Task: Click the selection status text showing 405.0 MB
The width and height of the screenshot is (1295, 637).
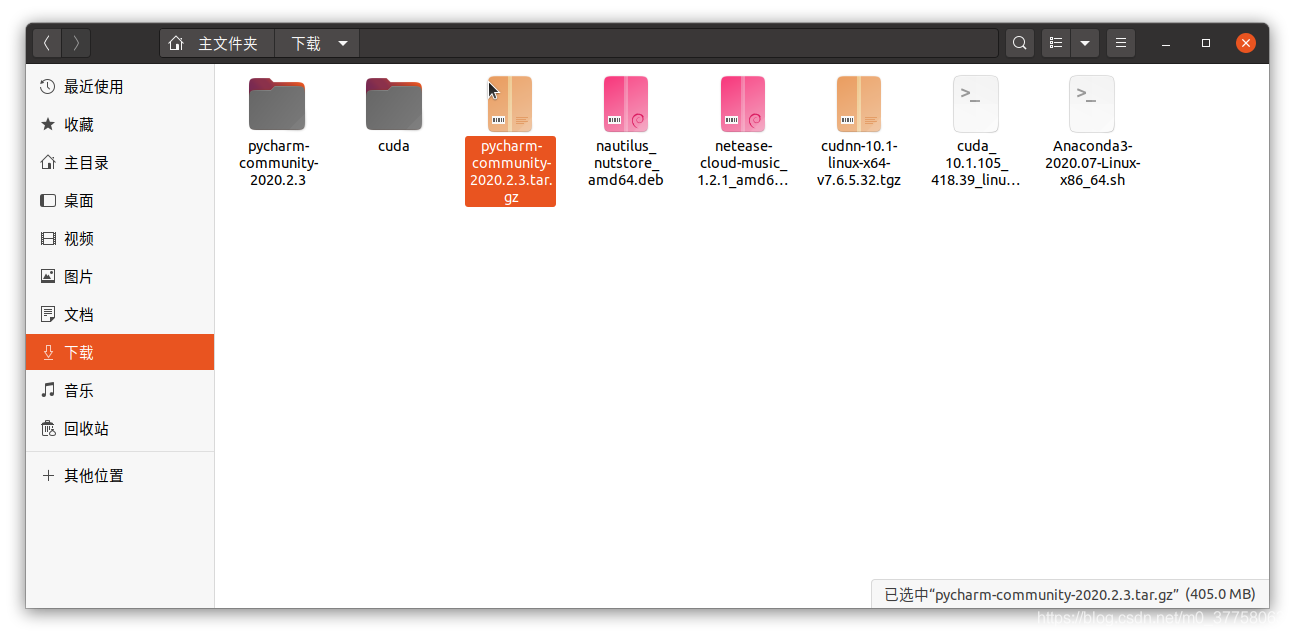Action: [x=1070, y=594]
